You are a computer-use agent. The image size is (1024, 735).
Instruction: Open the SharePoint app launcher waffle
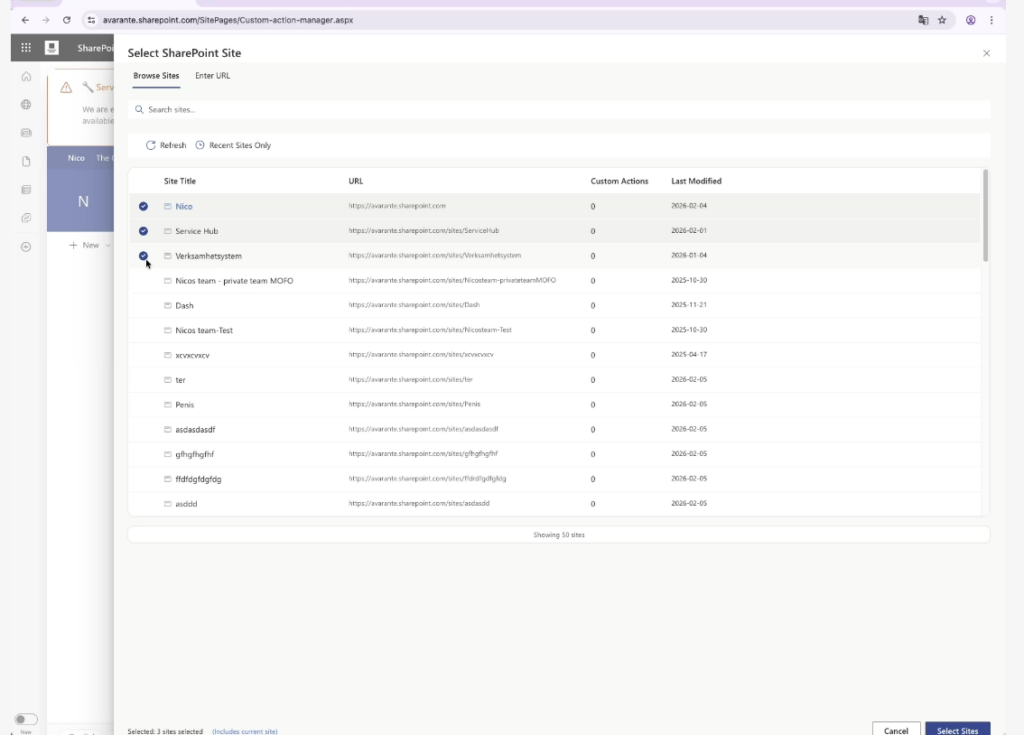26,48
